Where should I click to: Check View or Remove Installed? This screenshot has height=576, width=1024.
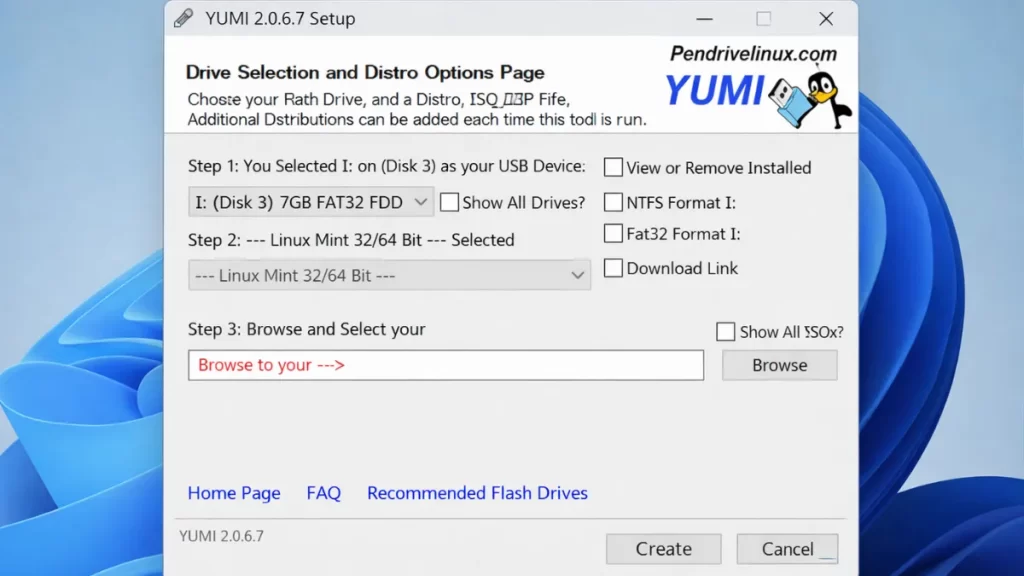click(613, 167)
